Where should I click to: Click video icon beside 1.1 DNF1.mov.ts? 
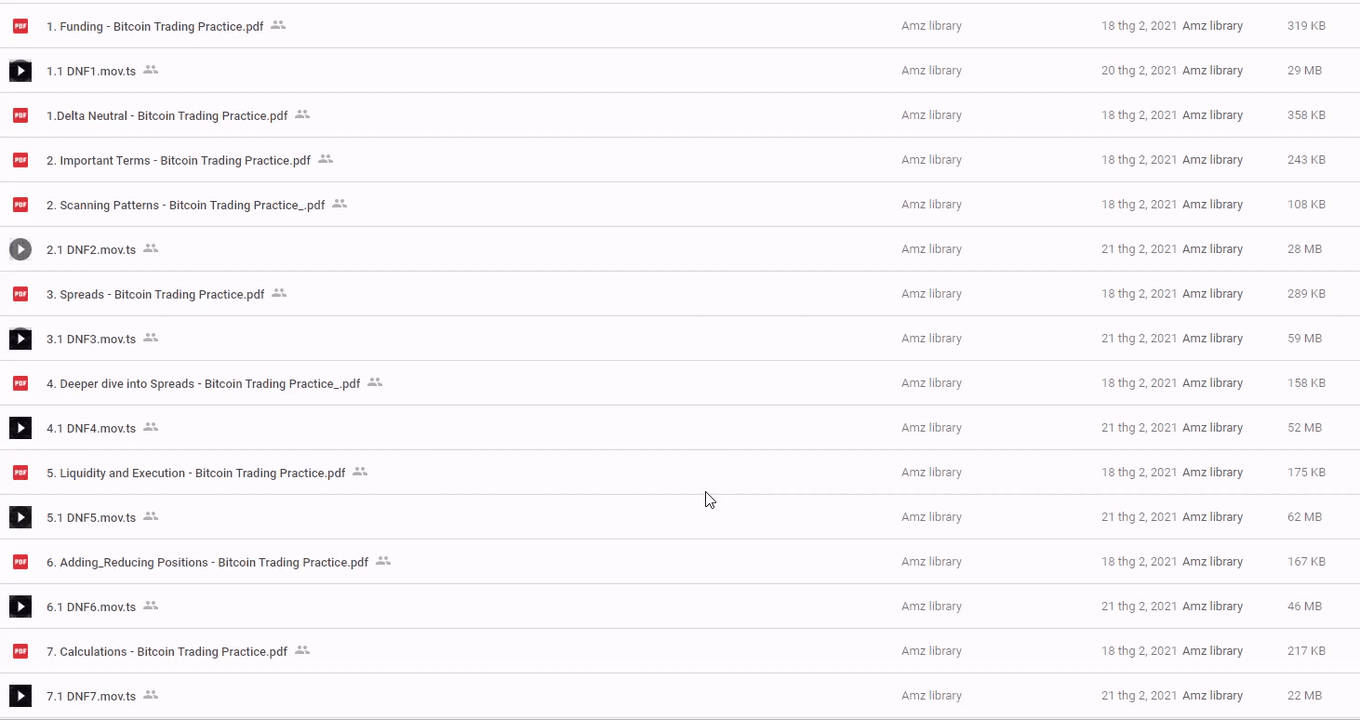coord(20,71)
